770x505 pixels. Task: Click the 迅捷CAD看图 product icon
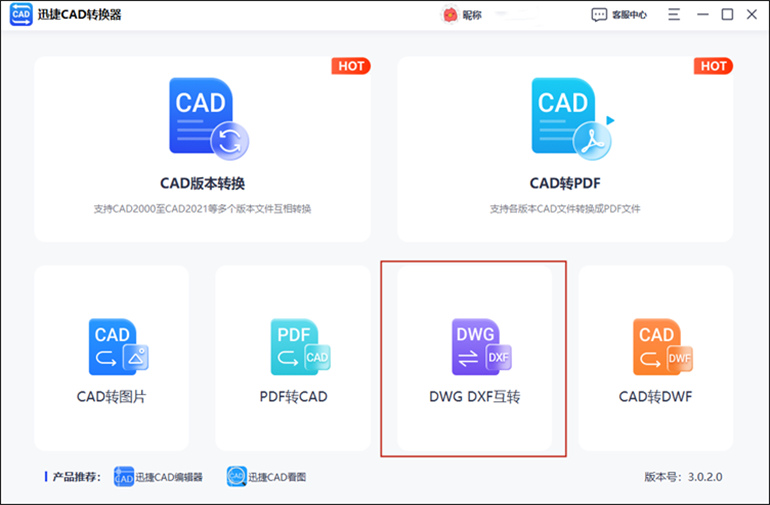tap(237, 477)
